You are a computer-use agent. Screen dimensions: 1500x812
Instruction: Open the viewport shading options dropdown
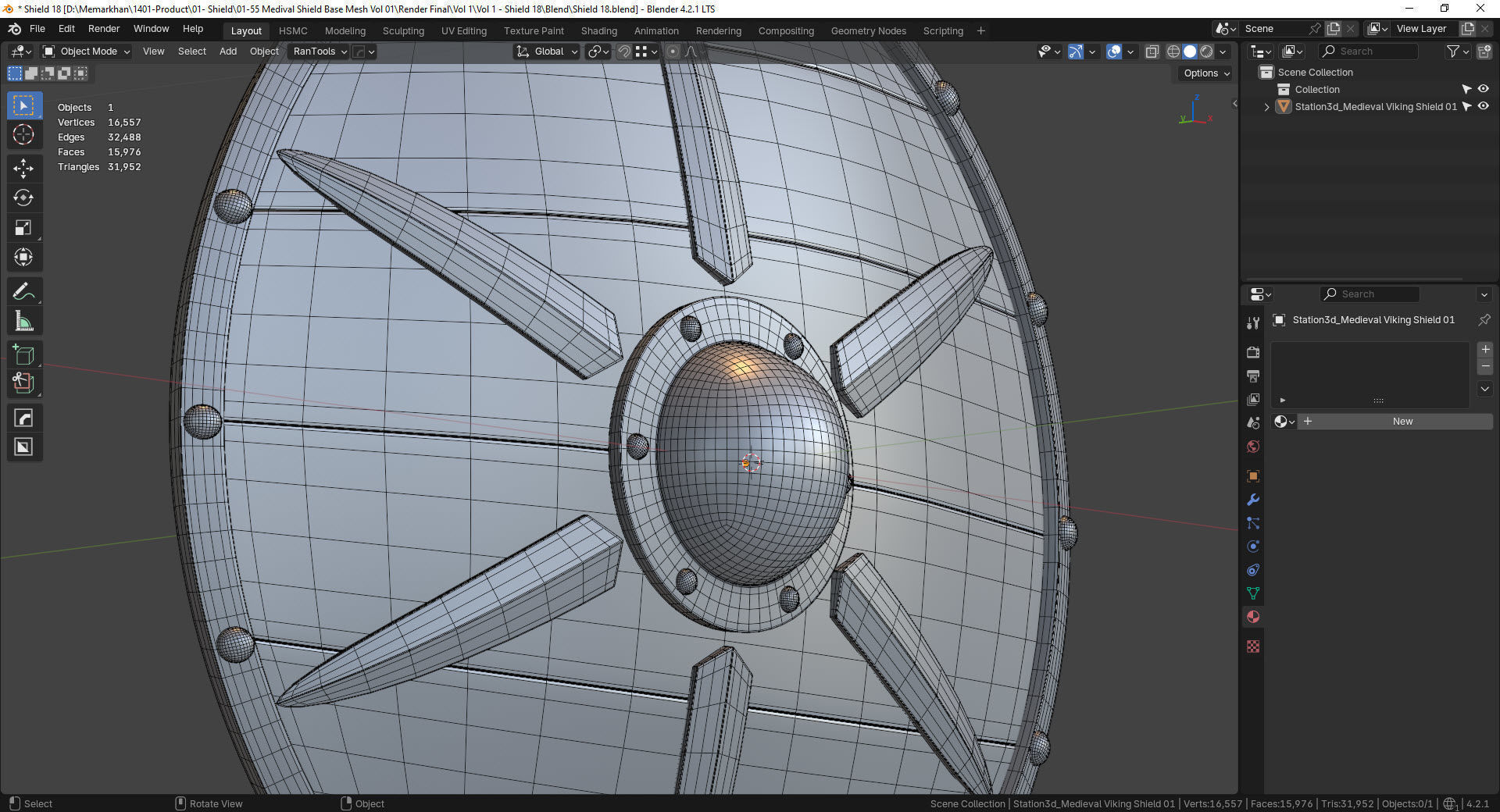pos(1223,52)
